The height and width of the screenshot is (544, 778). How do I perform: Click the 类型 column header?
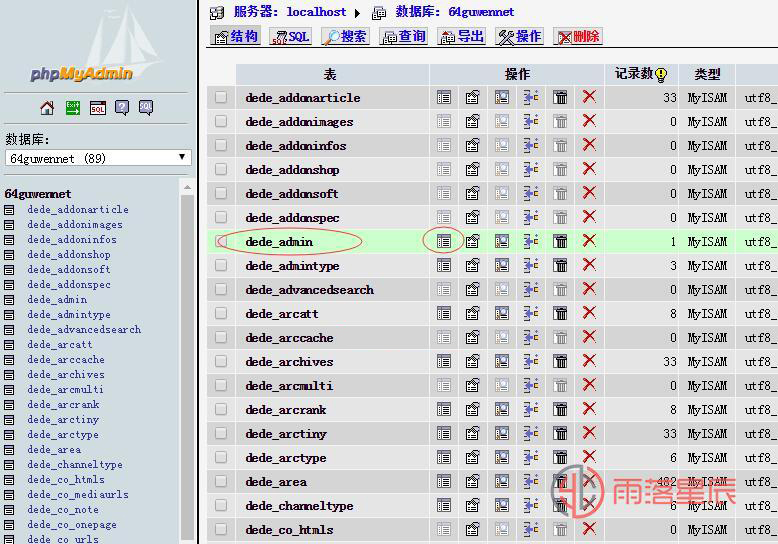click(x=707, y=74)
